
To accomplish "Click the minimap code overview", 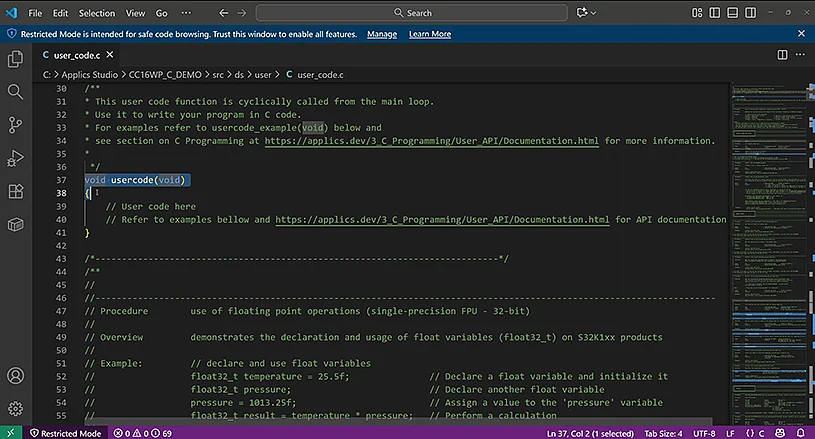I will [x=769, y=254].
